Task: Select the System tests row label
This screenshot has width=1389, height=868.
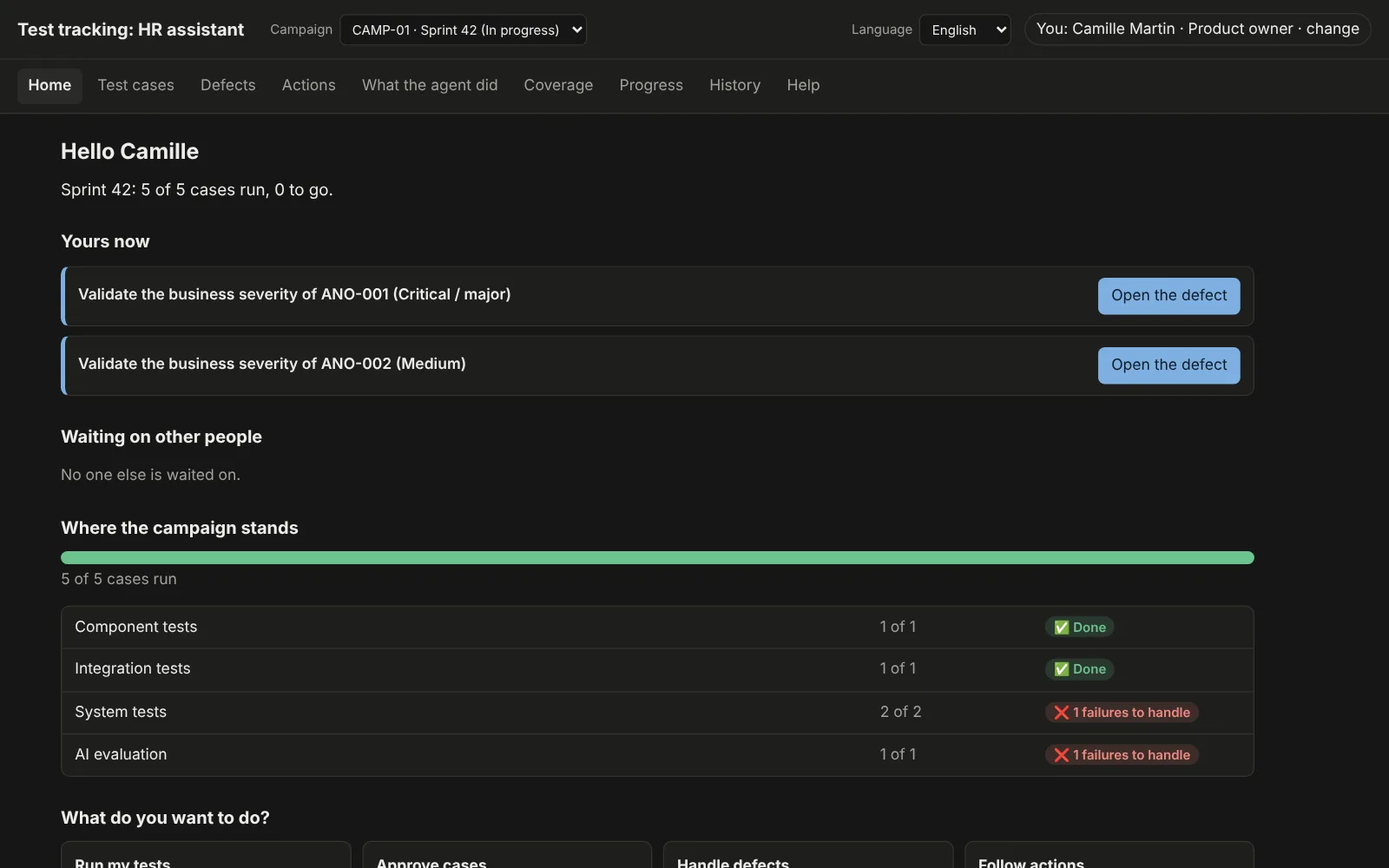Action: click(x=121, y=712)
